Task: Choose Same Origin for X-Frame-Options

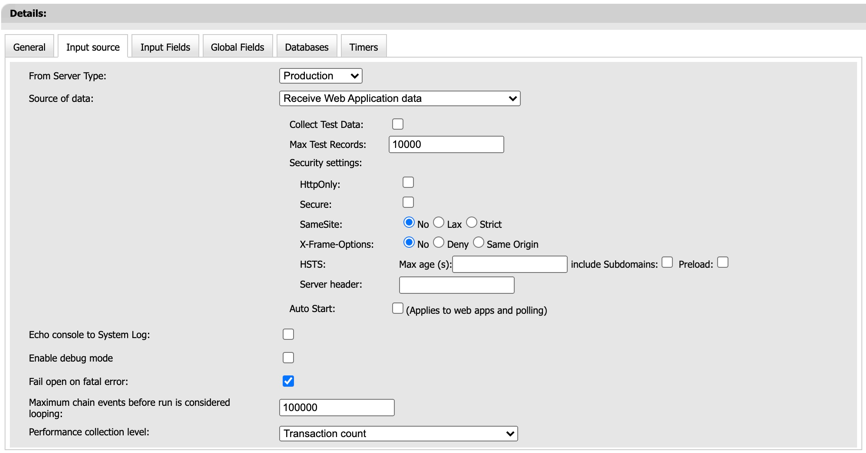Action: [479, 243]
